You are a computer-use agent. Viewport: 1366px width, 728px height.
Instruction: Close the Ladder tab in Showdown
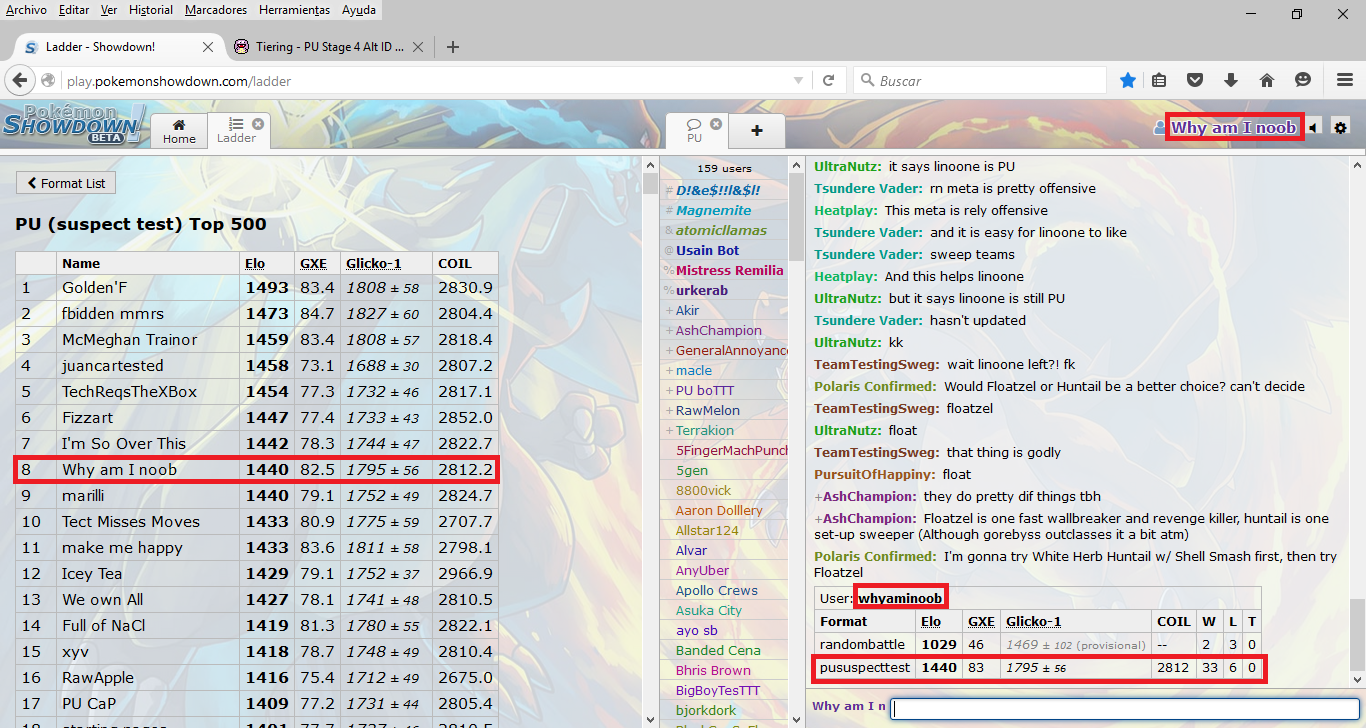pos(258,123)
